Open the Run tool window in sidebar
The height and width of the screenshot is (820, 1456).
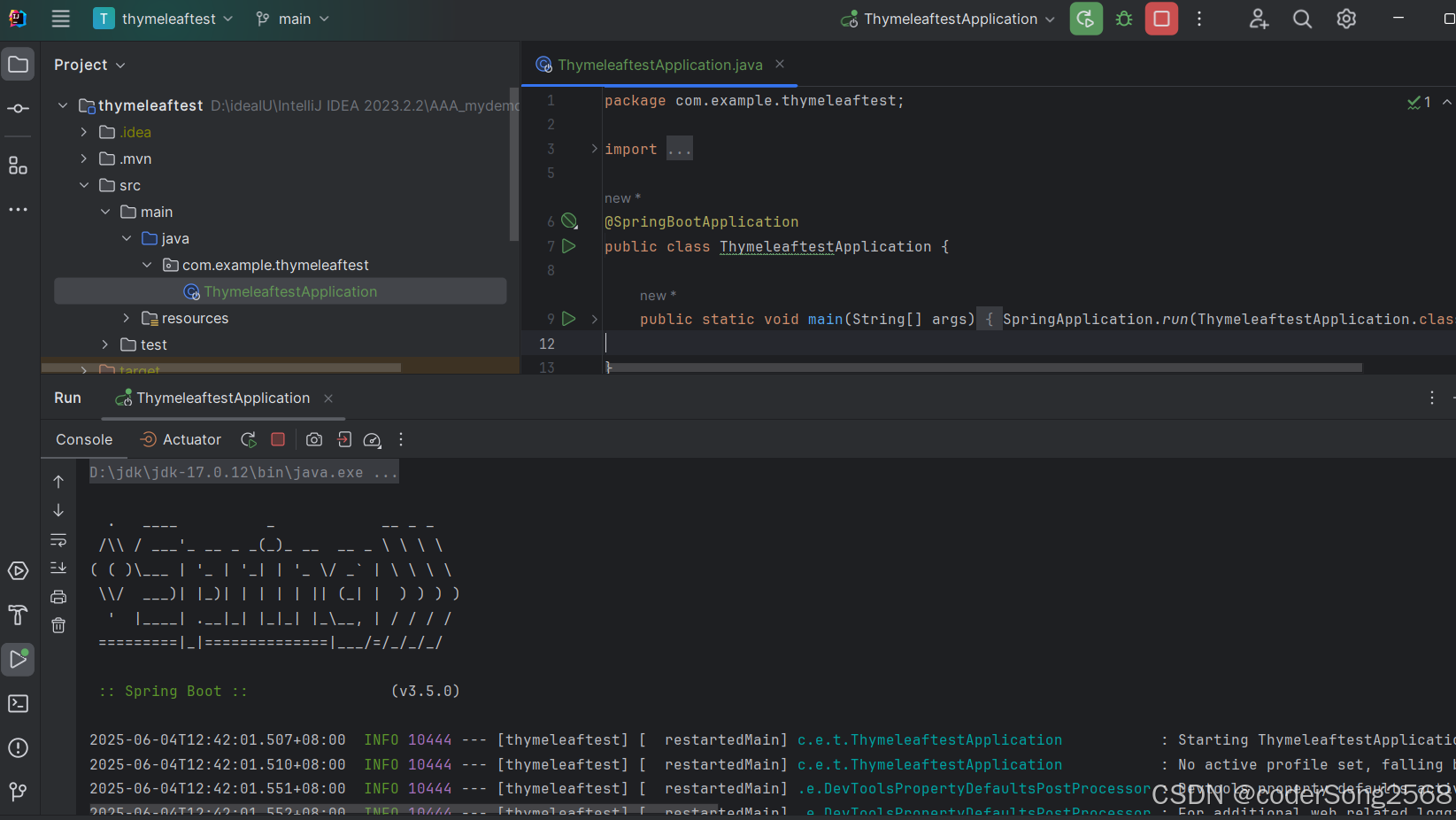18,659
